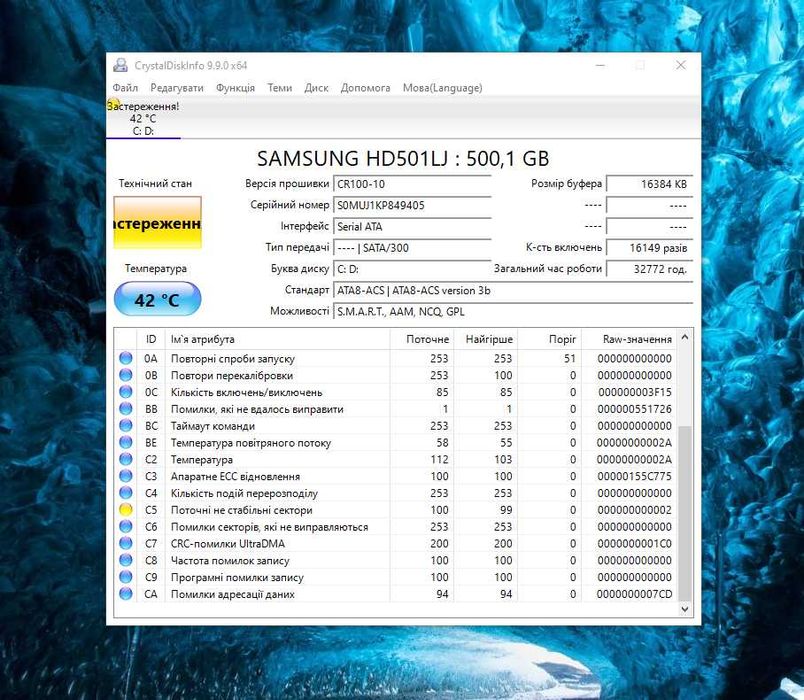Click status orb for attribute C6
This screenshot has height=700, width=804.
[x=126, y=527]
